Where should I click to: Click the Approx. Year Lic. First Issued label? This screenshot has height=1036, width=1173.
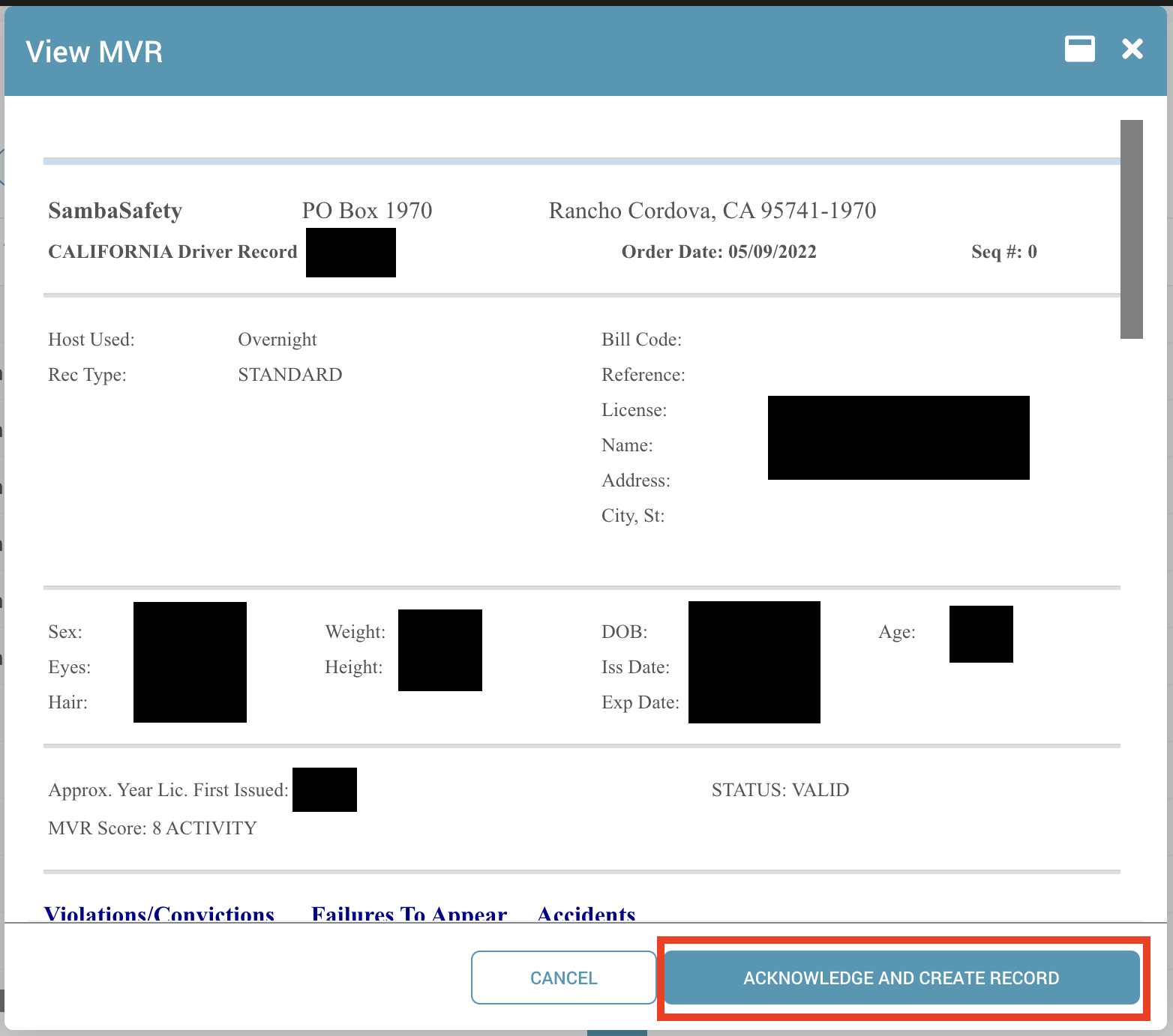(x=168, y=790)
